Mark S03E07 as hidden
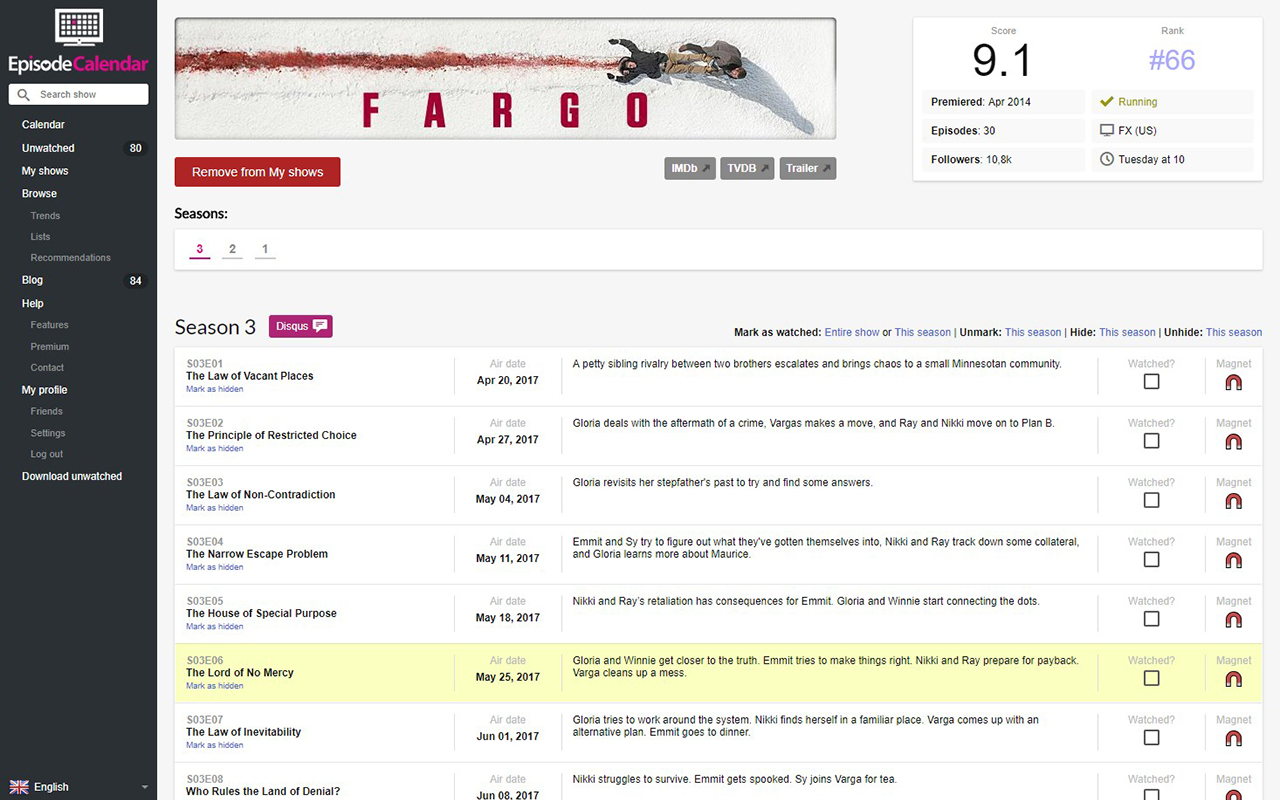Viewport: 1280px width, 800px height. pos(215,745)
